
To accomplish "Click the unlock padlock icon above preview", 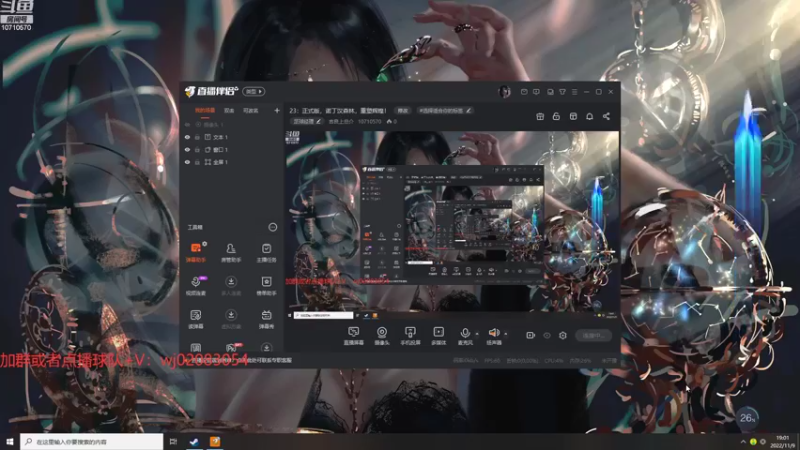I will (x=556, y=116).
